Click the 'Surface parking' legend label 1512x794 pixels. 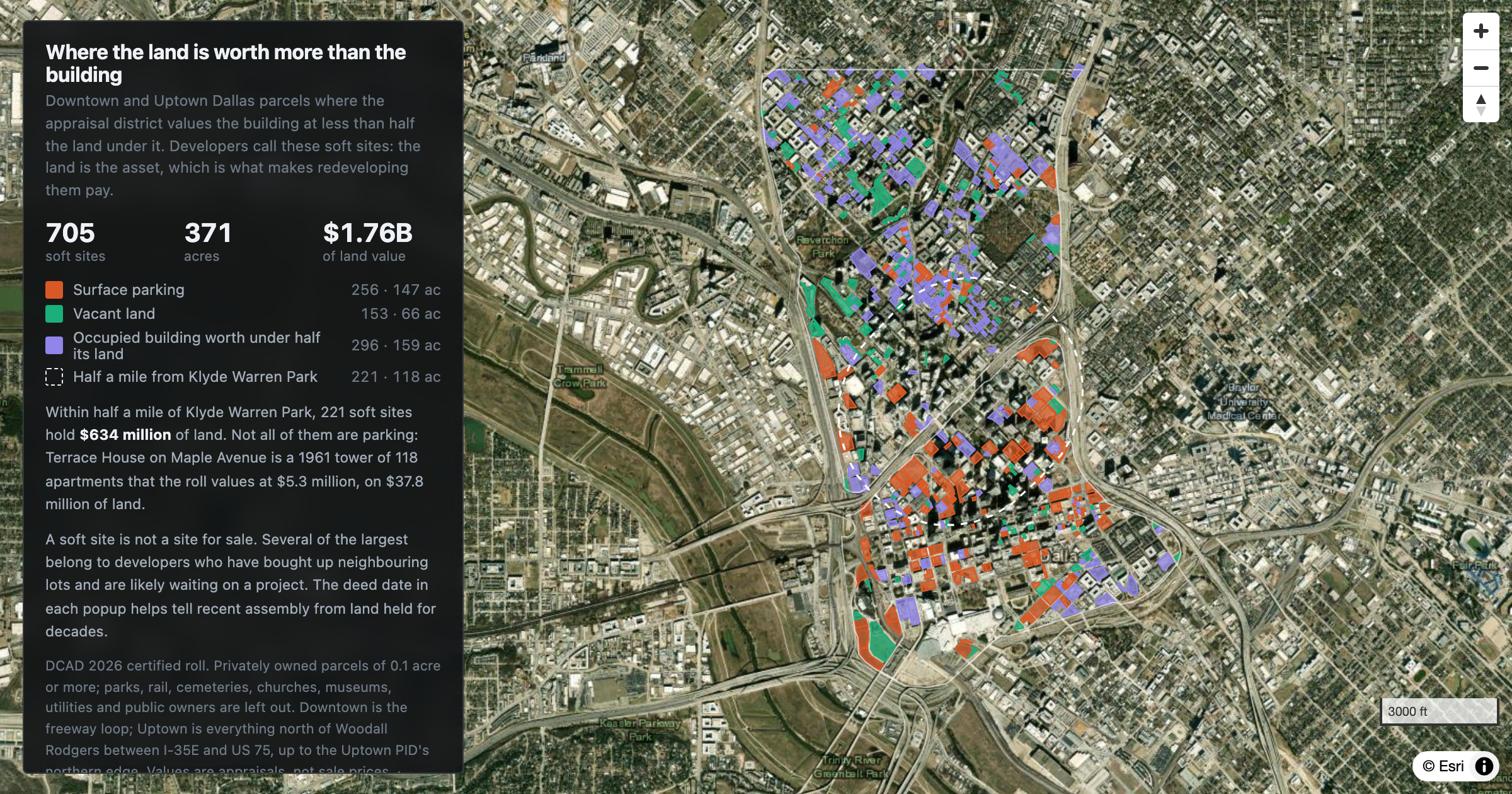(129, 290)
